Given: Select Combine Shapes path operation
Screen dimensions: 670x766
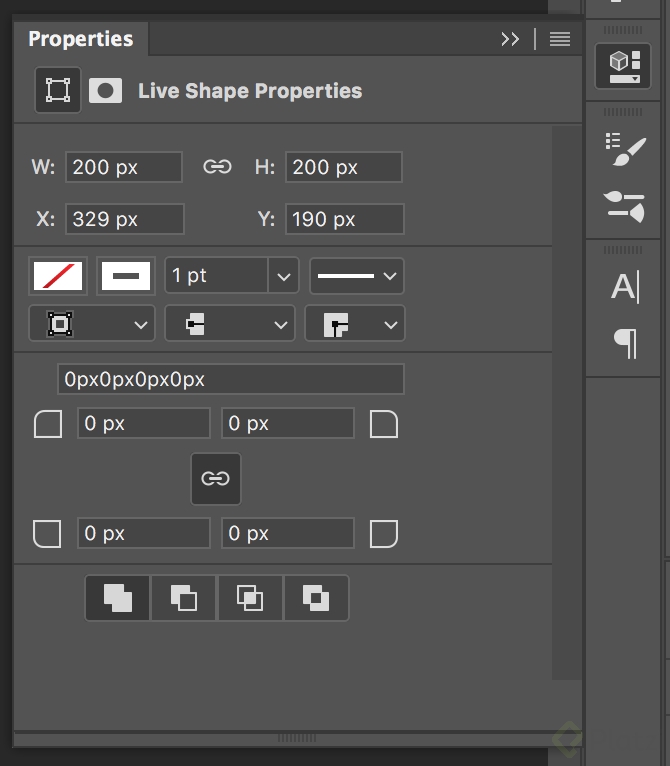Looking at the screenshot, I should 118,598.
